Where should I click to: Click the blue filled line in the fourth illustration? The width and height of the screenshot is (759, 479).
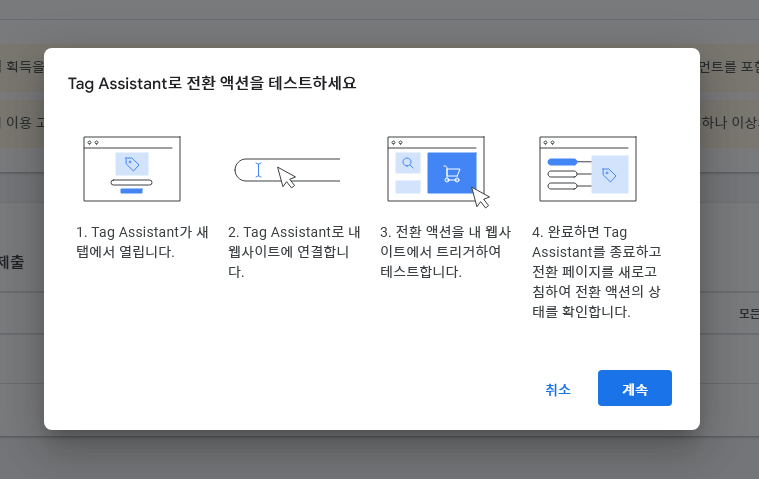[563, 162]
